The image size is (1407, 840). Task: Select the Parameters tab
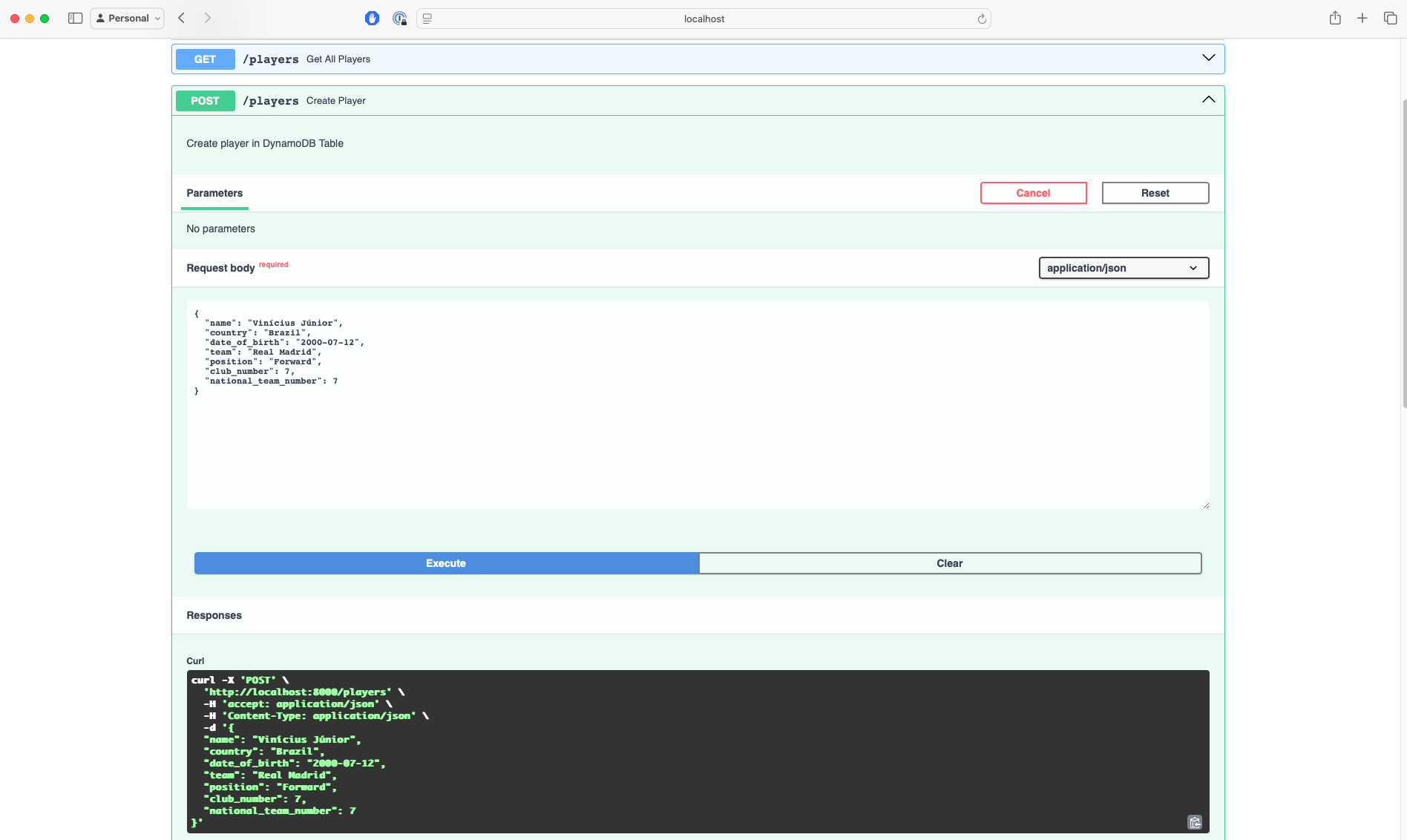coord(214,193)
